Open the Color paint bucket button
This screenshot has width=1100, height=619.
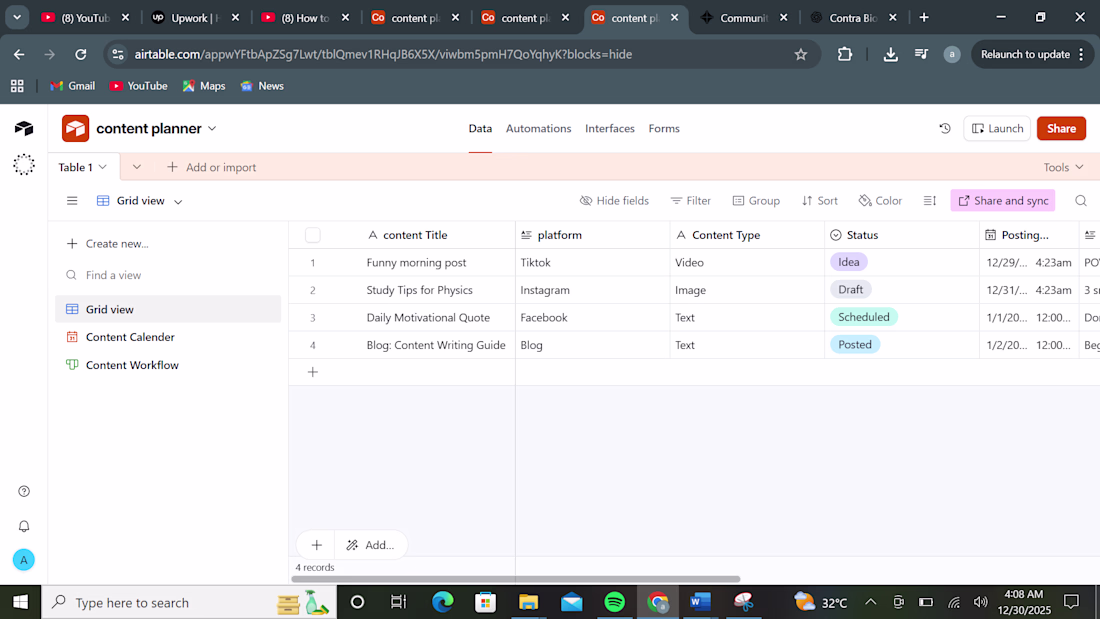[x=880, y=201]
